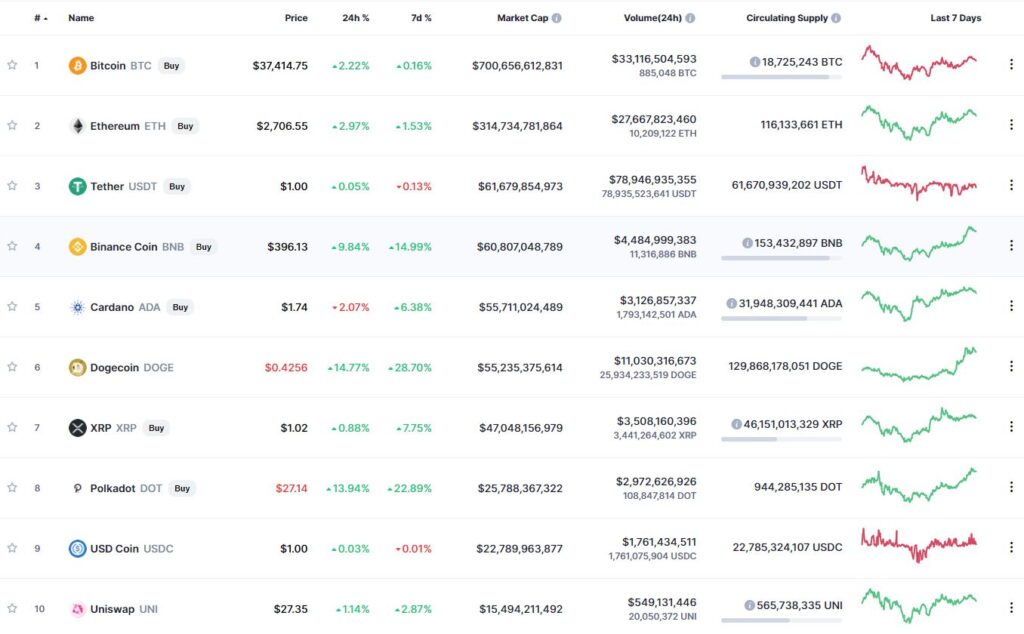Image resolution: width=1024 pixels, height=634 pixels.
Task: Open Bitcoin's last 7 days sparkline chart
Action: [919, 63]
